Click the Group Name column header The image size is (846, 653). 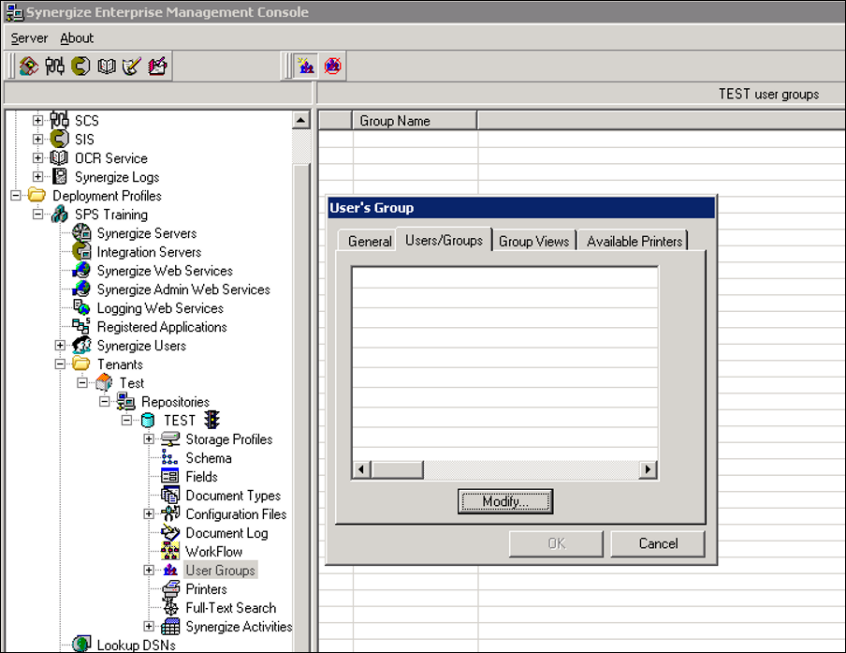(414, 121)
